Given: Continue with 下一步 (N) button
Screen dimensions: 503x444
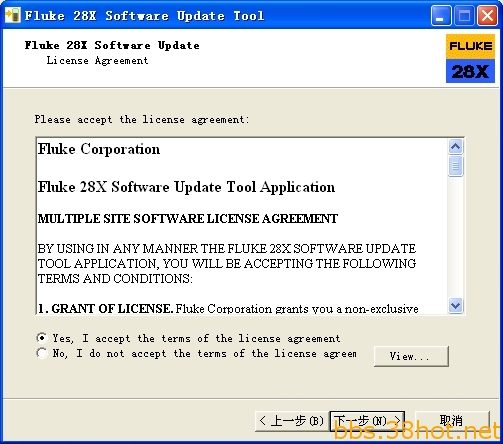Looking at the screenshot, I should pos(367,421).
